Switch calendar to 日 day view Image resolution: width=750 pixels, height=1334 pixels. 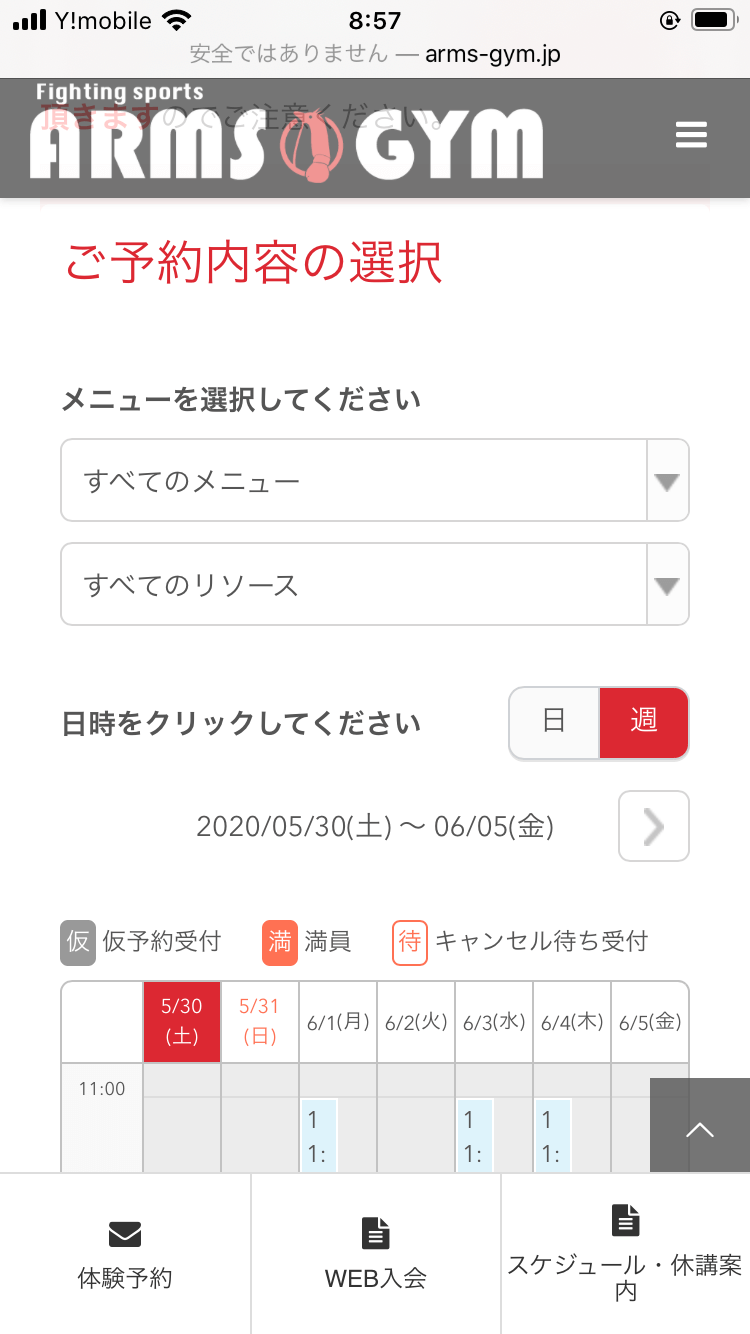coord(554,722)
